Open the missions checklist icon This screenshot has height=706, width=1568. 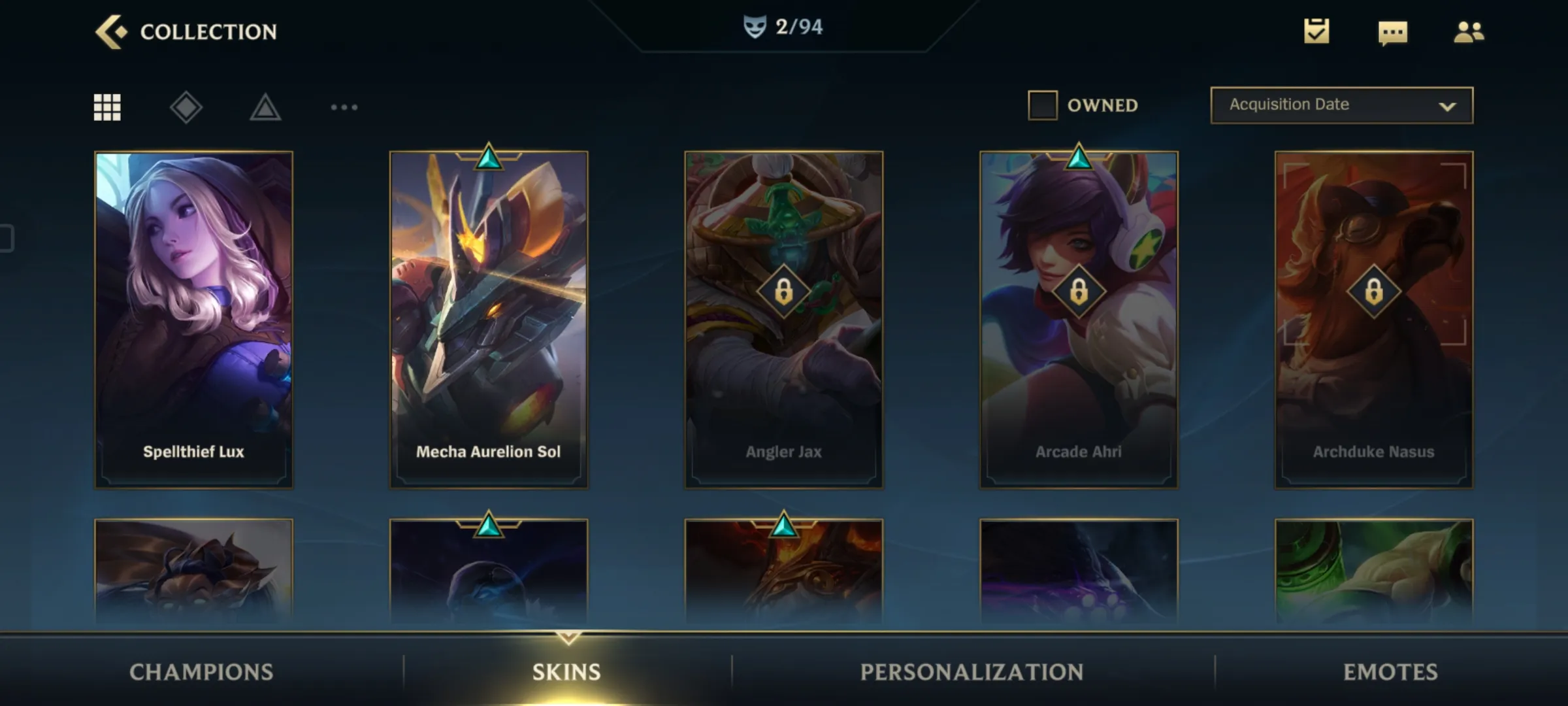point(1316,31)
